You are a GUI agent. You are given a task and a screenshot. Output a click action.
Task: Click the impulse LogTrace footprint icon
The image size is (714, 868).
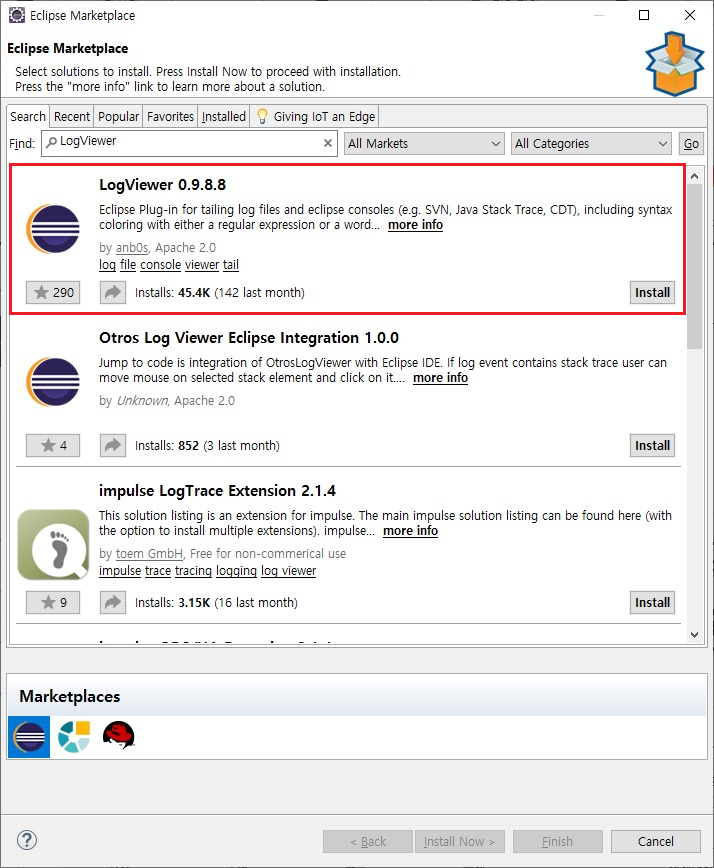click(53, 545)
